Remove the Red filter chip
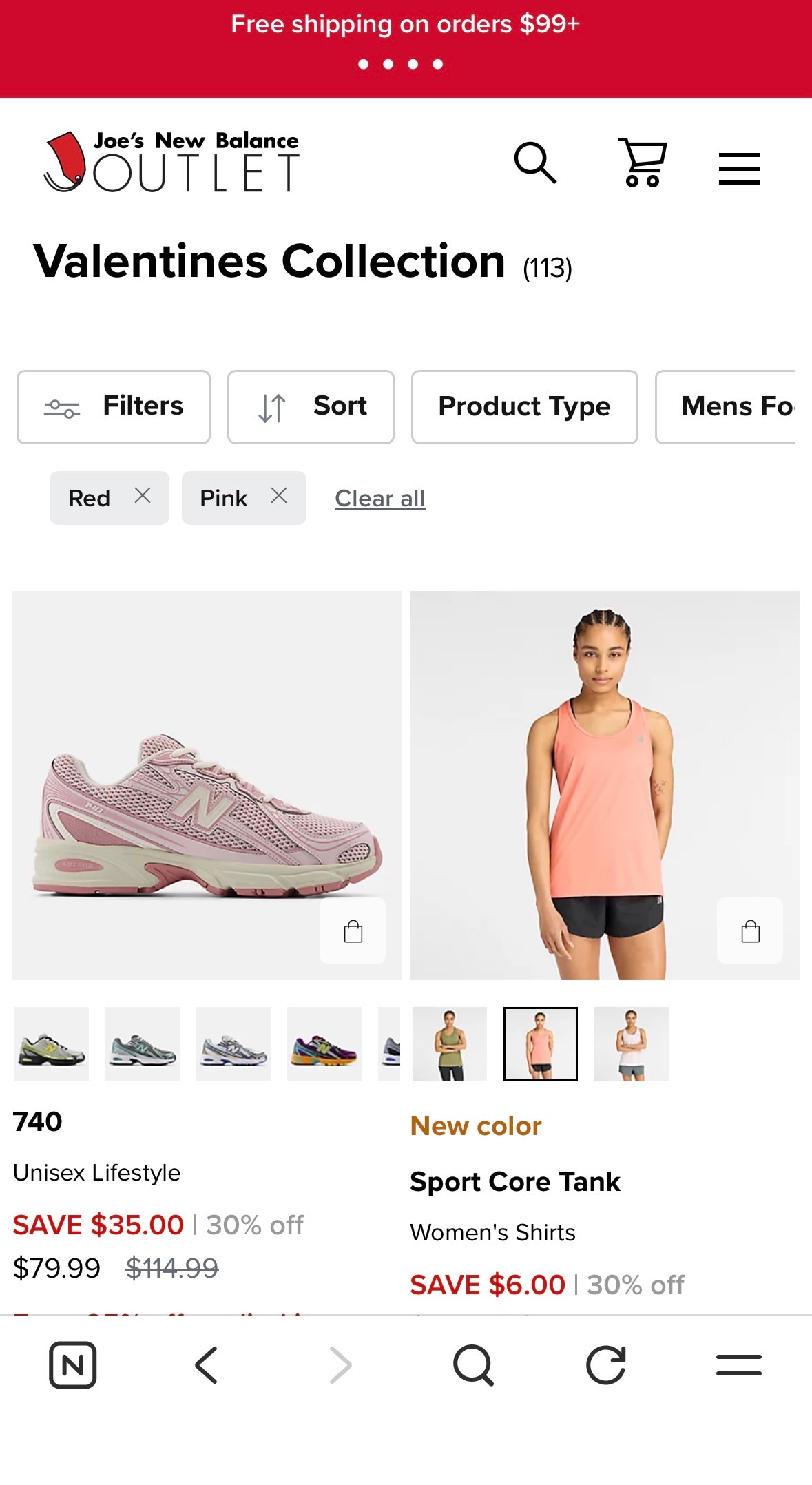The height and width of the screenshot is (1485, 812). click(143, 496)
